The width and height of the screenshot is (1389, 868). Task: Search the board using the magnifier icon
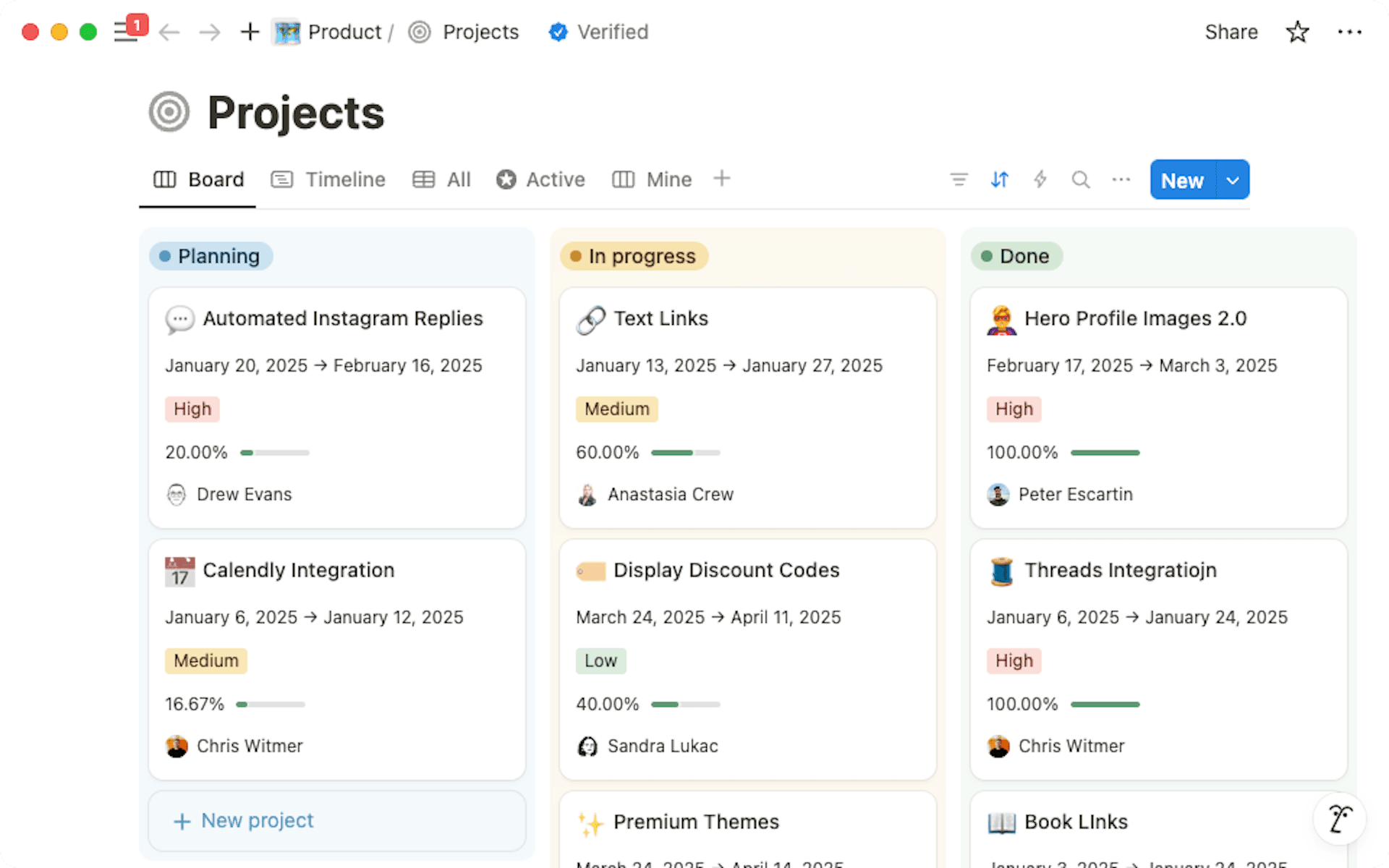point(1080,179)
